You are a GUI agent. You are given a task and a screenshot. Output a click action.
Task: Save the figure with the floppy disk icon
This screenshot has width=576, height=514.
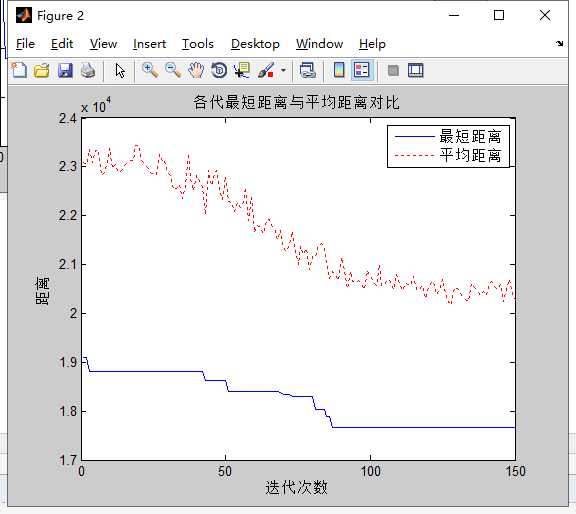(65, 70)
